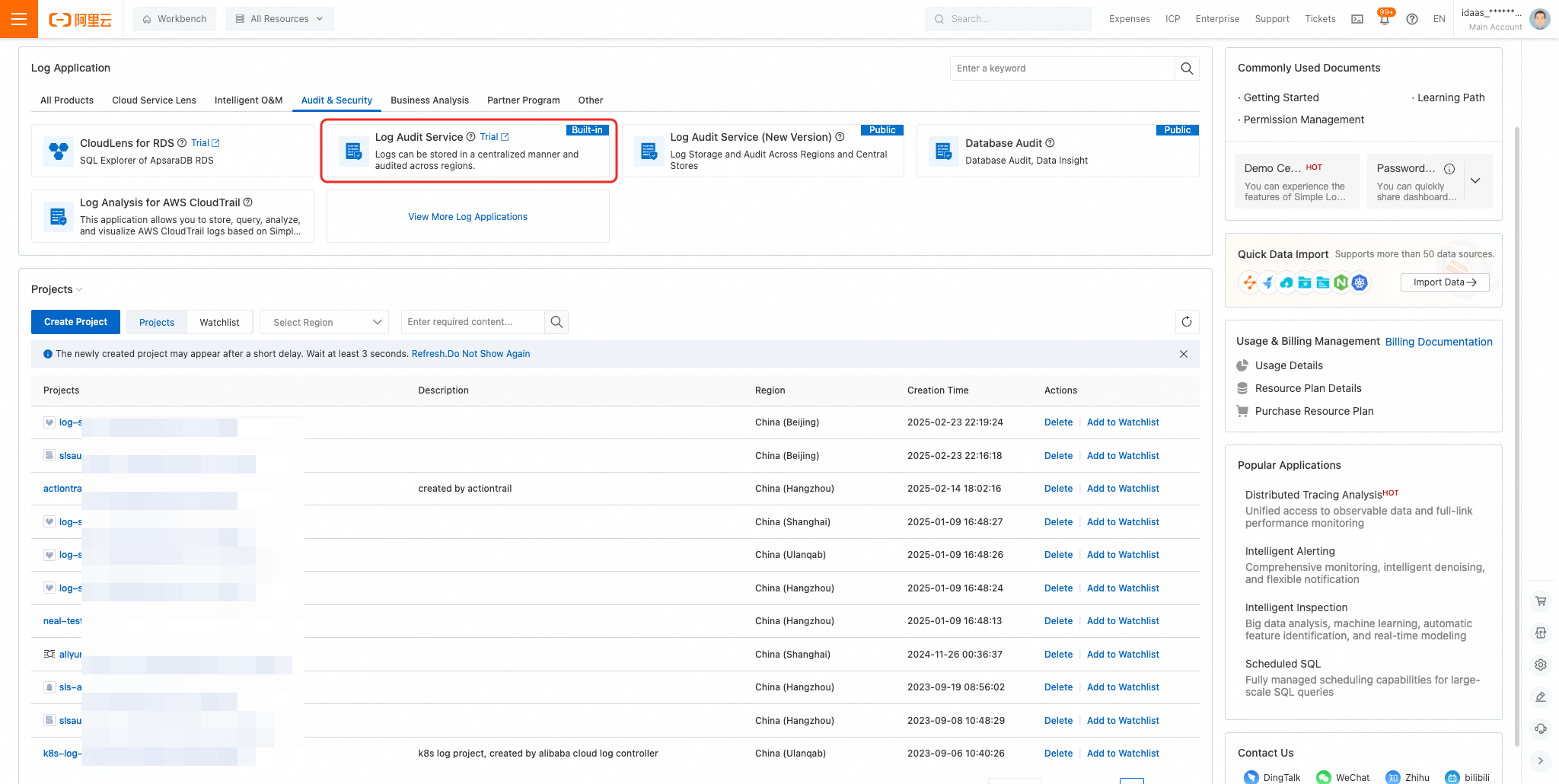
Task: Click help icon beside Database Audit
Action: (1050, 143)
